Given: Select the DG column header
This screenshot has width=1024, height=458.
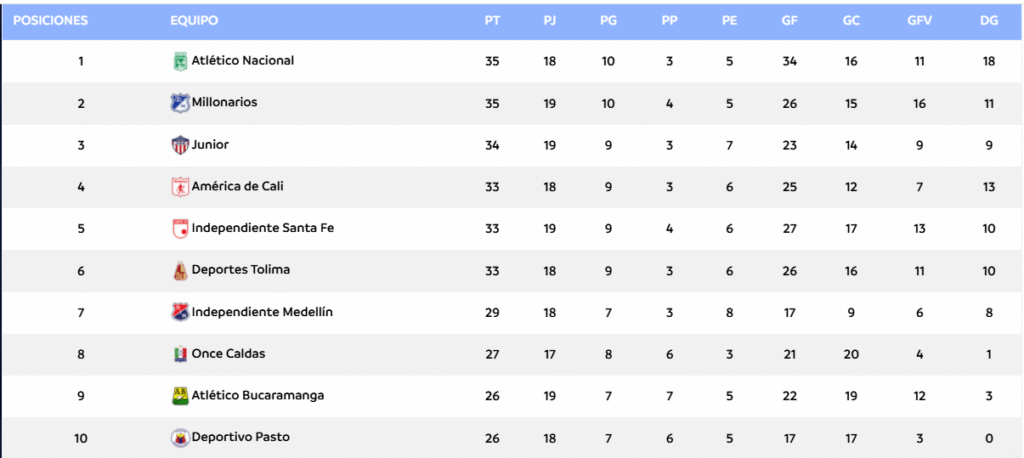Looking at the screenshot, I should tap(989, 20).
